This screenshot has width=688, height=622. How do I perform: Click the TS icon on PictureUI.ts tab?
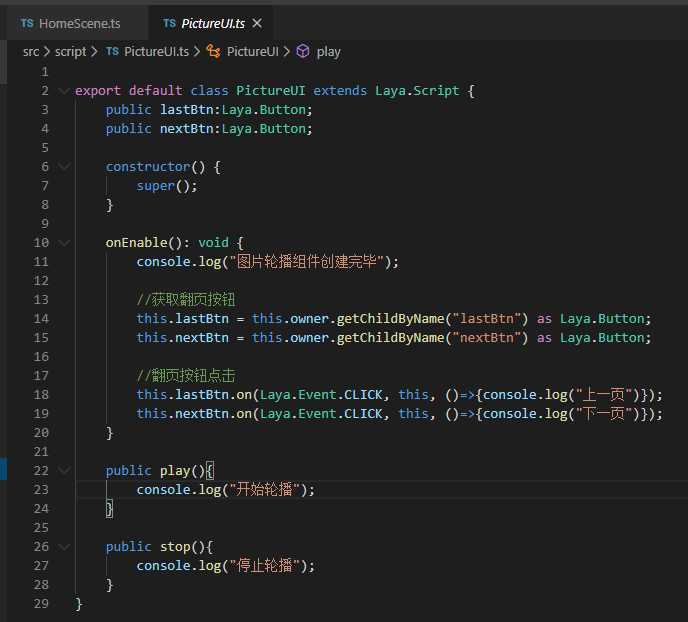point(169,23)
